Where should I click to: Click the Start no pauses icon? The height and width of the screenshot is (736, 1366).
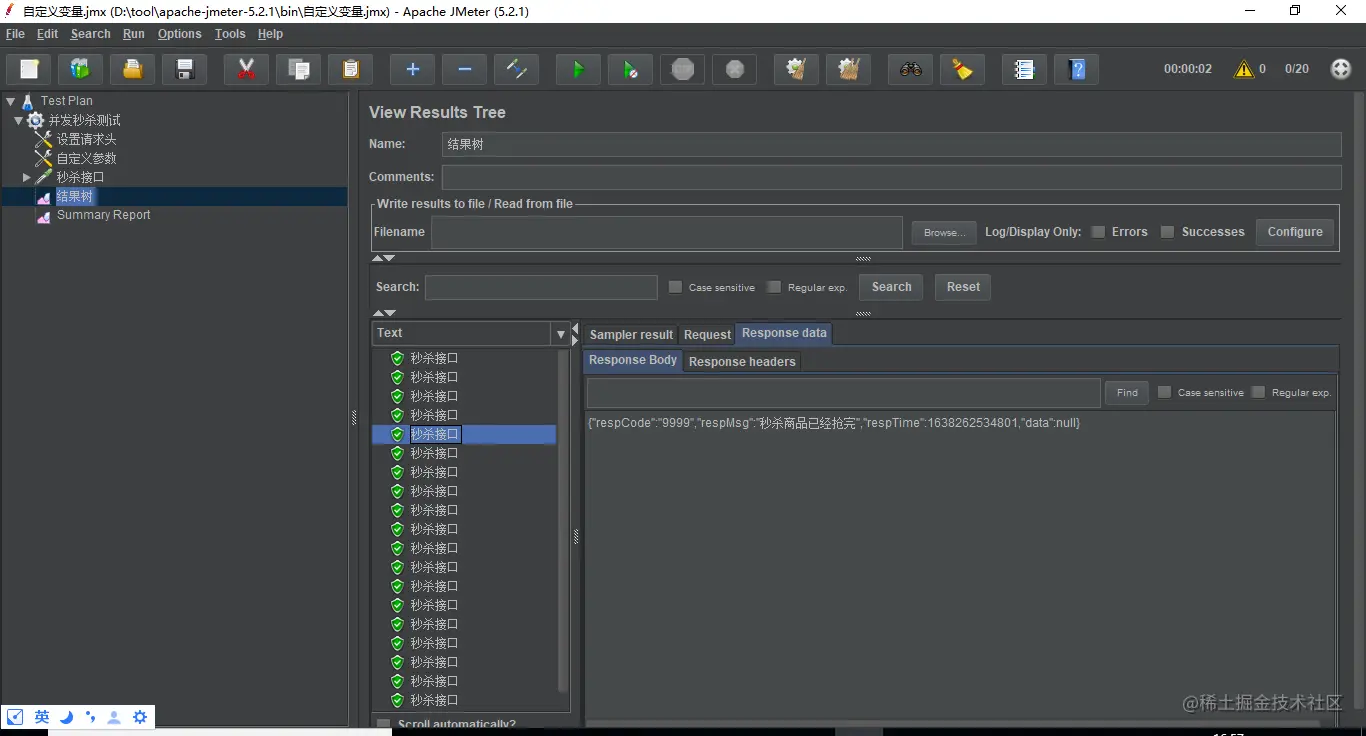(630, 69)
